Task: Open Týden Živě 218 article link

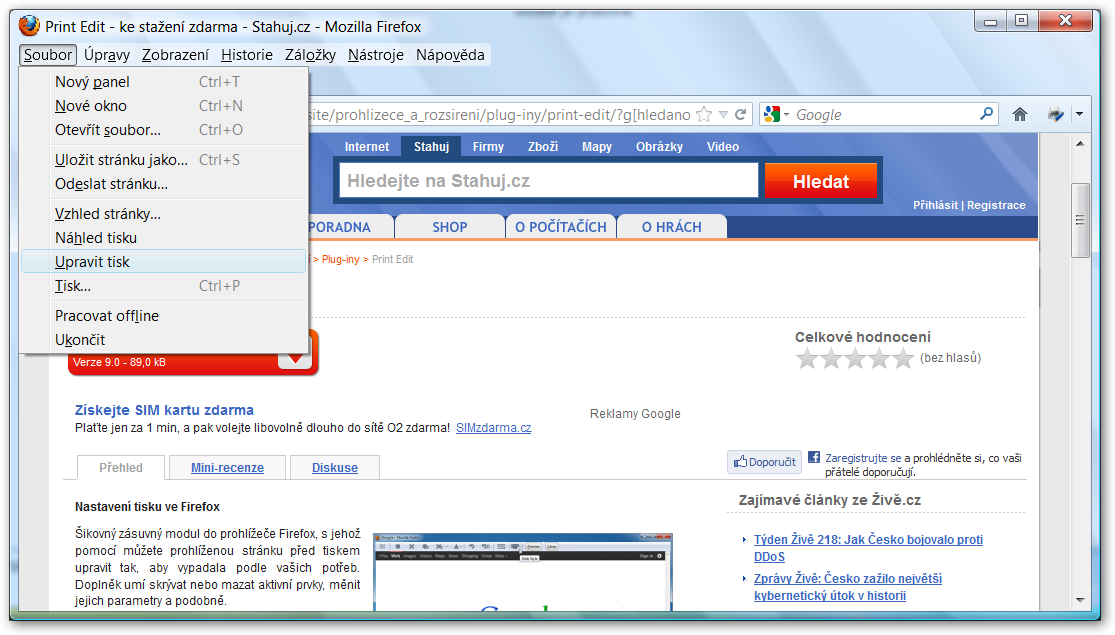Action: [x=868, y=548]
